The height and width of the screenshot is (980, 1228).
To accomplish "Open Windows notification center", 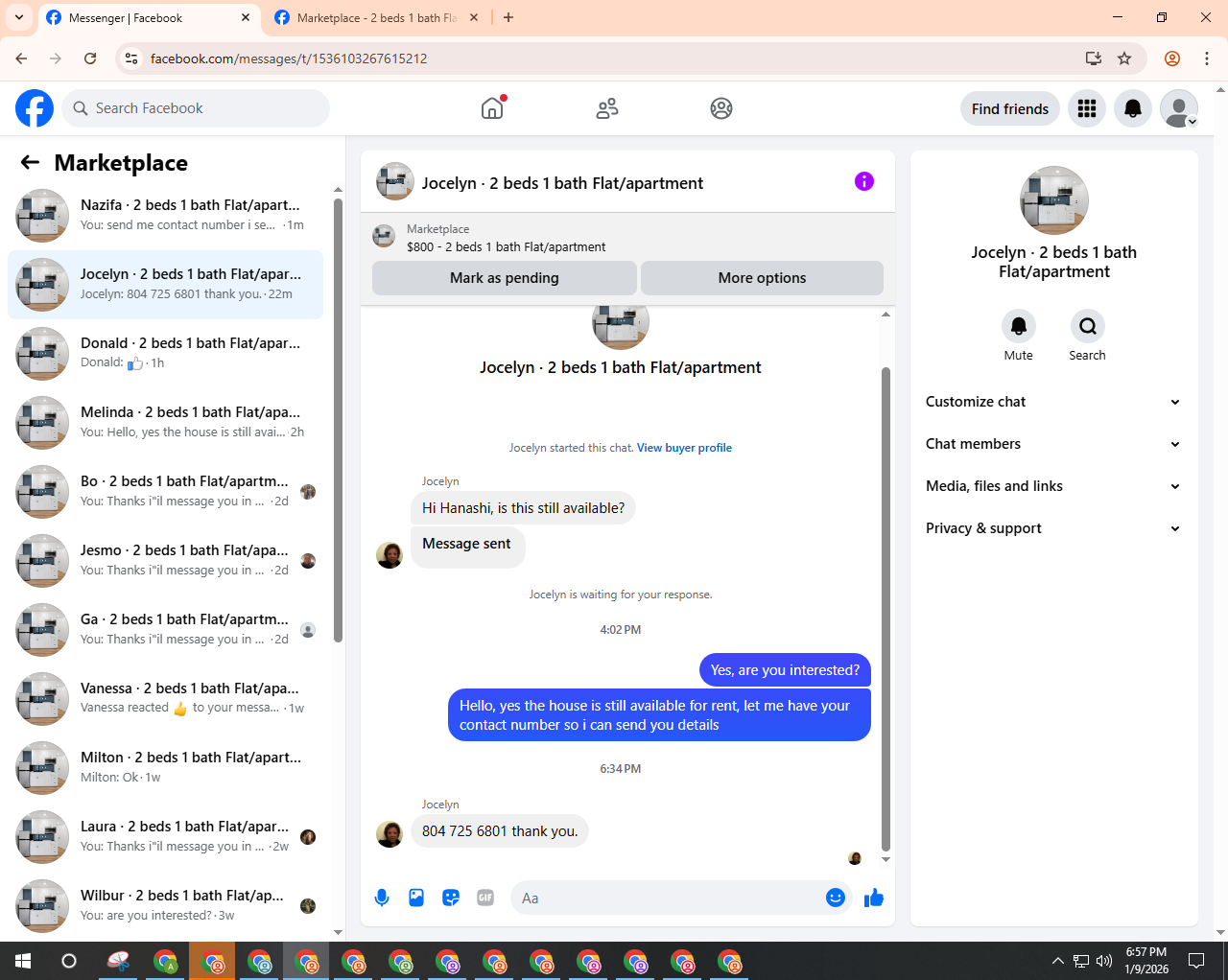I will coord(1196,961).
